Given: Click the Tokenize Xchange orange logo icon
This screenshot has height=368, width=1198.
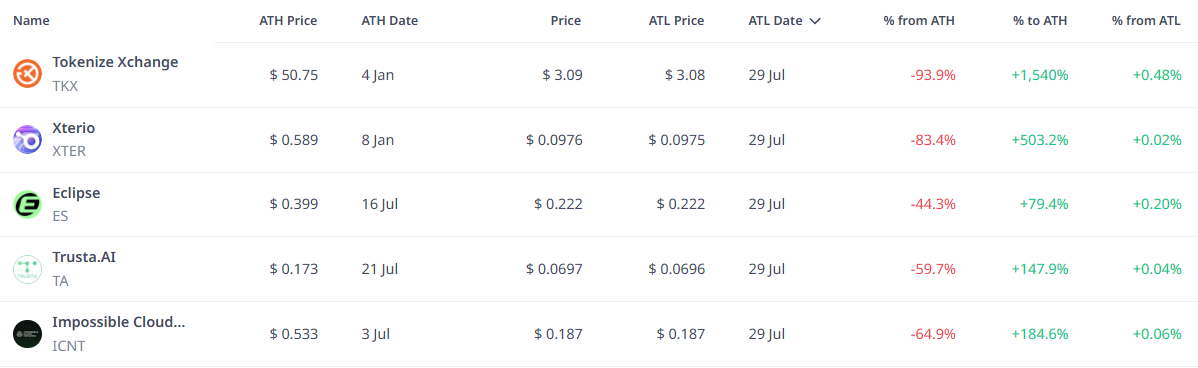Looking at the screenshot, I should click(x=28, y=74).
